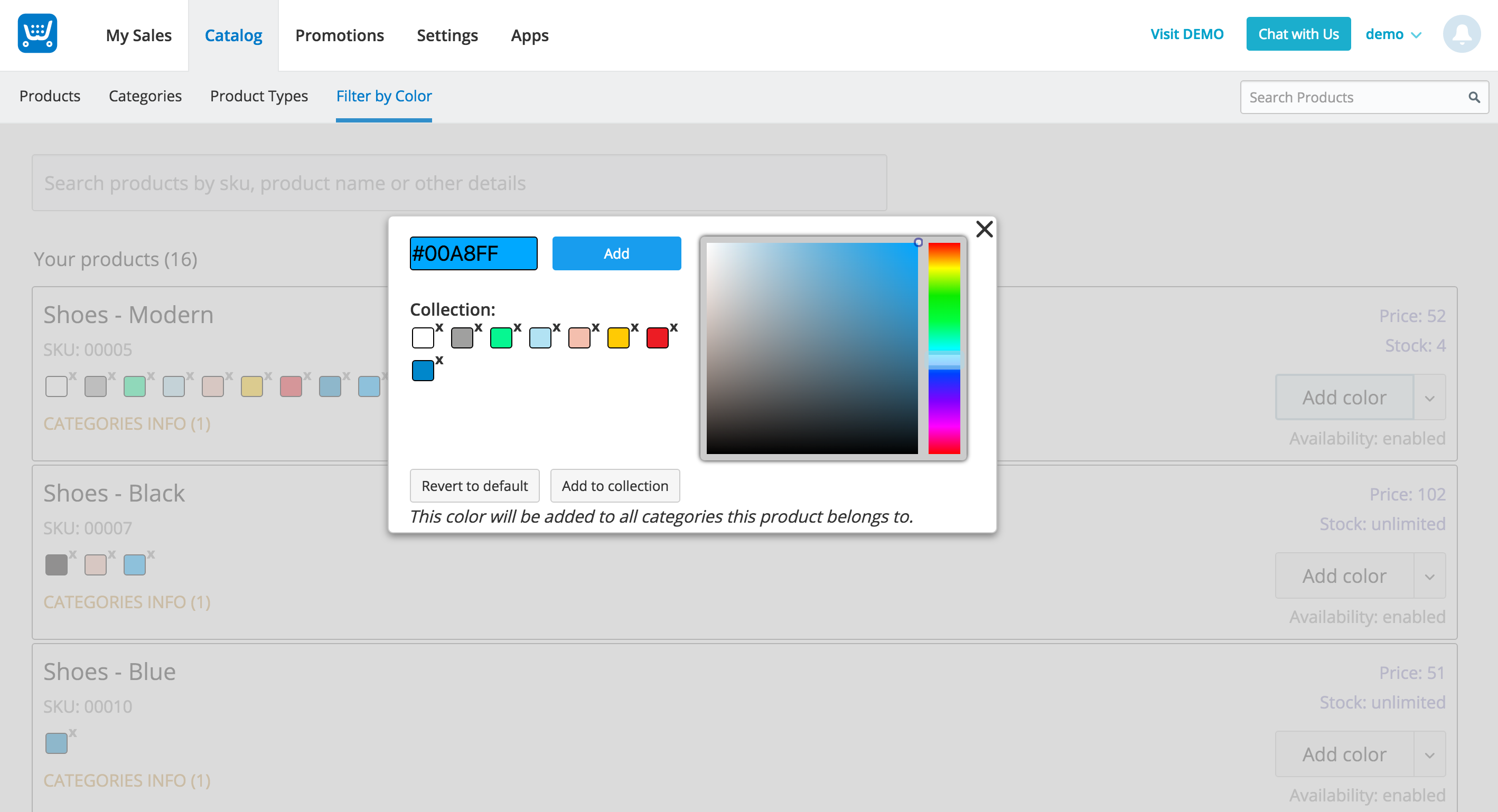
Task: Open the Promotions menu
Action: pyautogui.click(x=339, y=35)
